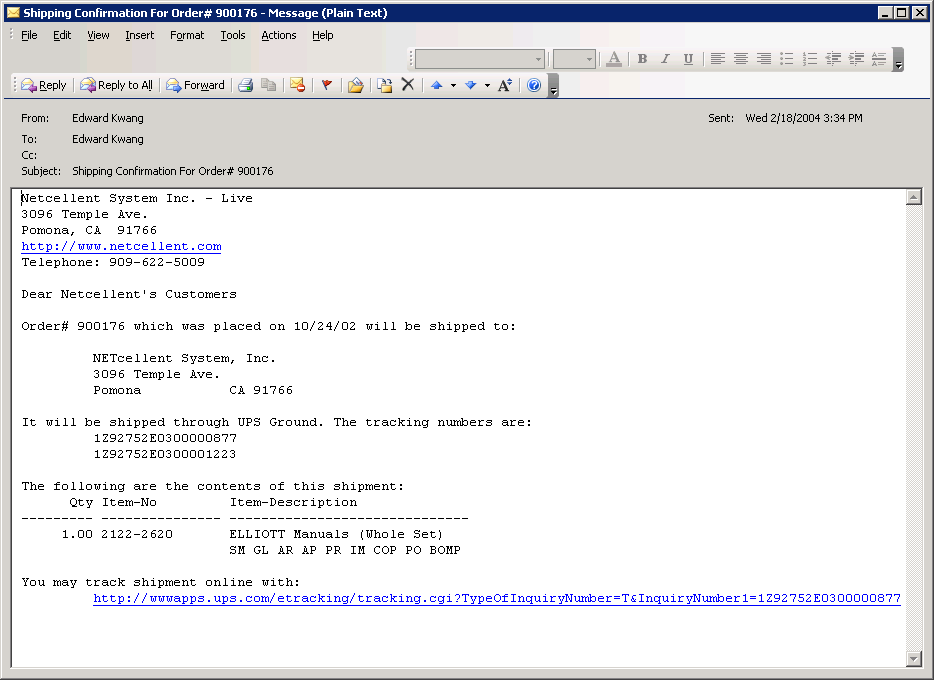Click the Create Rule icon
Screen dimensions: 934x680
[385, 85]
